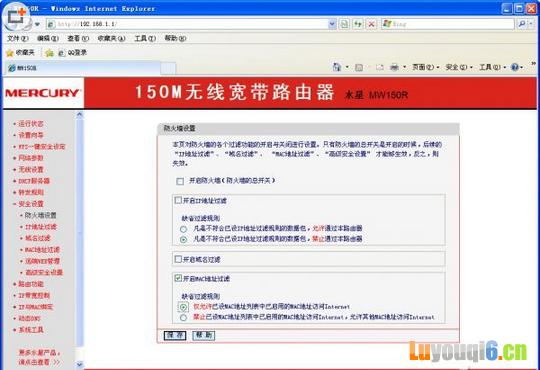
Task: Collapse the 安全设置 sidebar section
Action: [x=28, y=204]
